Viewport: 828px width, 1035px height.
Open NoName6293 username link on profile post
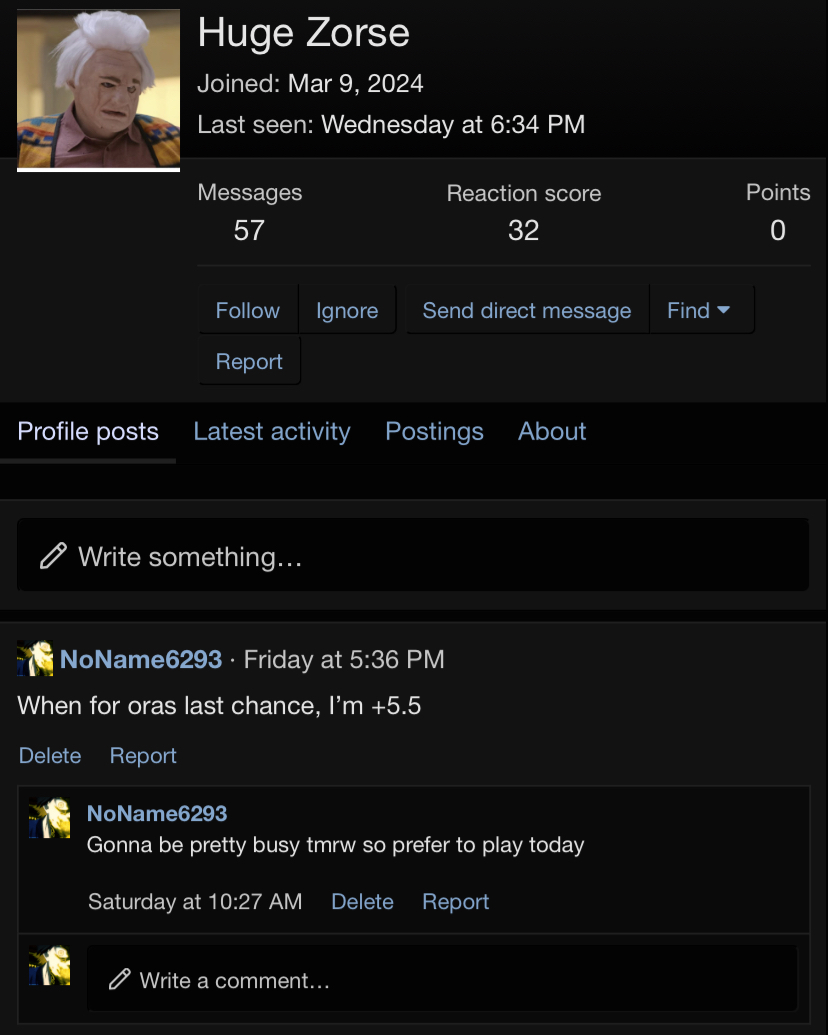pyautogui.click(x=141, y=659)
